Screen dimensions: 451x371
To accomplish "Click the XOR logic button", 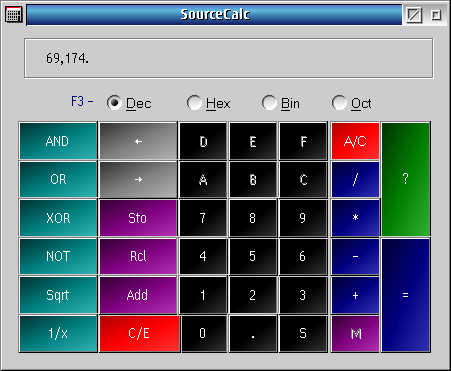I will (58, 218).
